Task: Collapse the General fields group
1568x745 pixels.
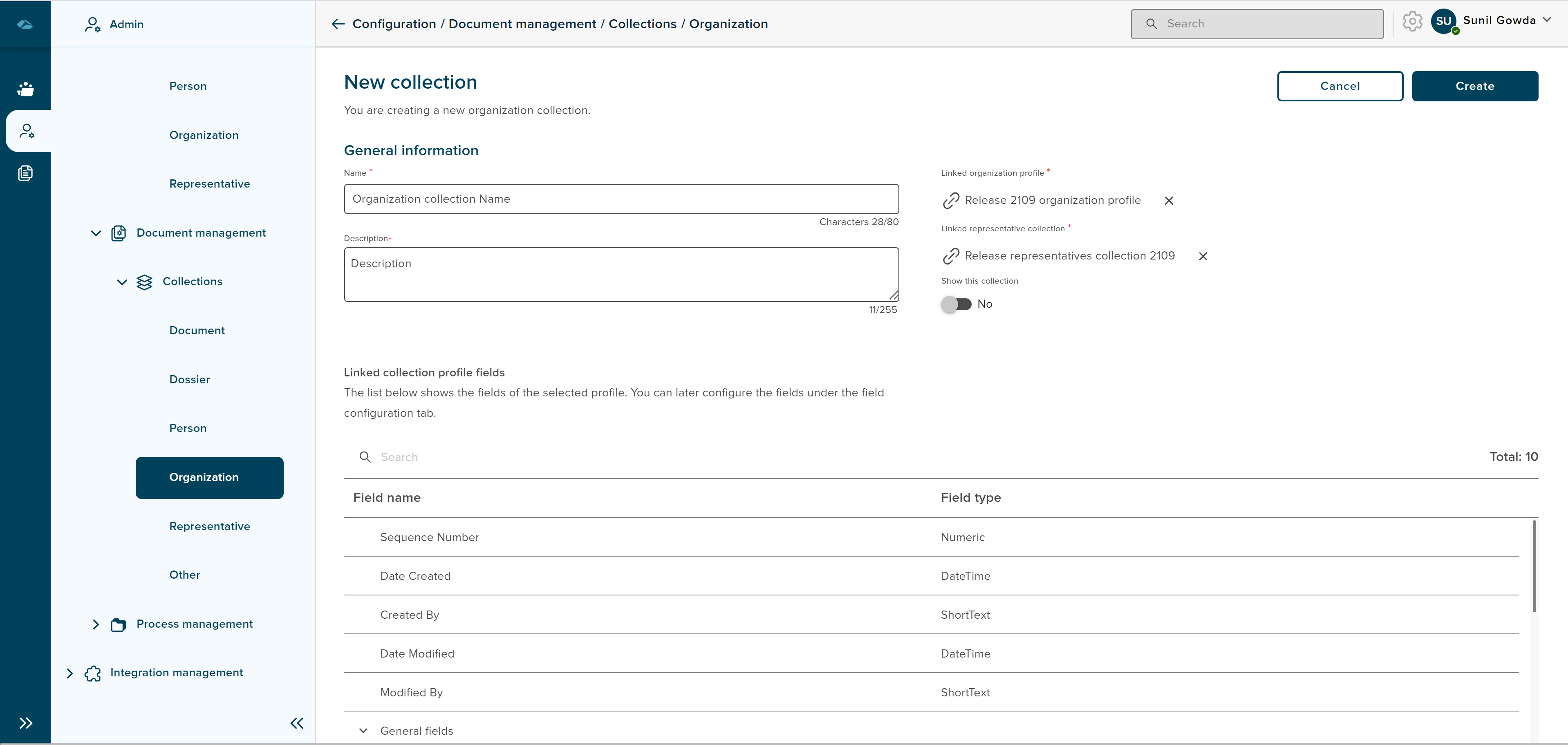Action: [x=363, y=730]
